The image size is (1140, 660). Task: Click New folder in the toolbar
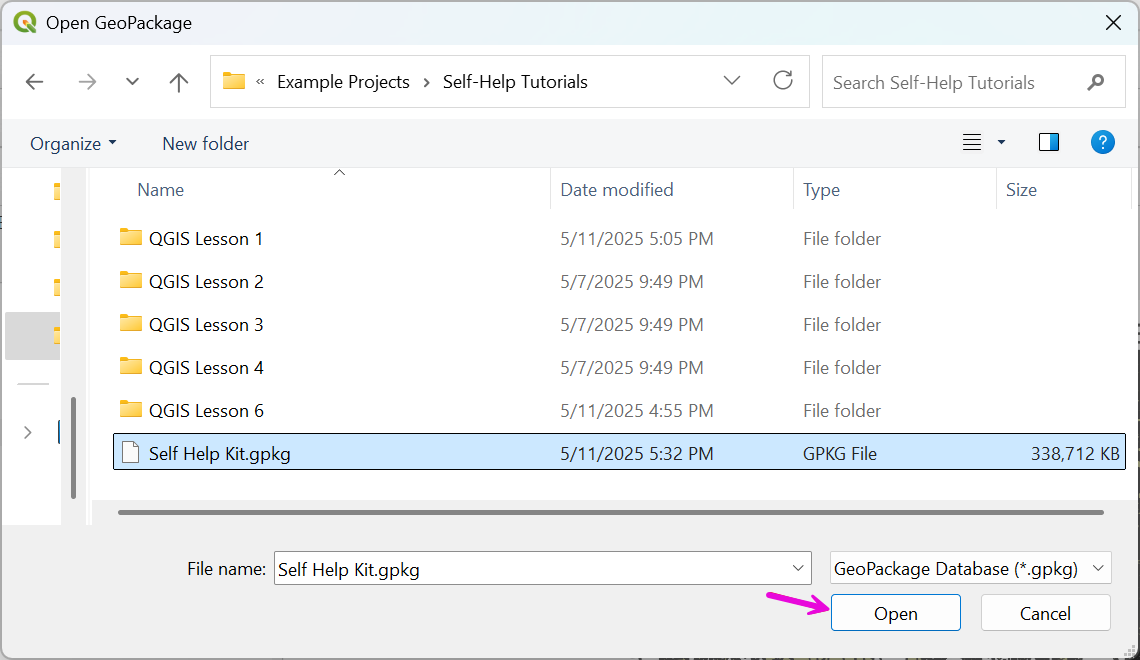click(206, 143)
